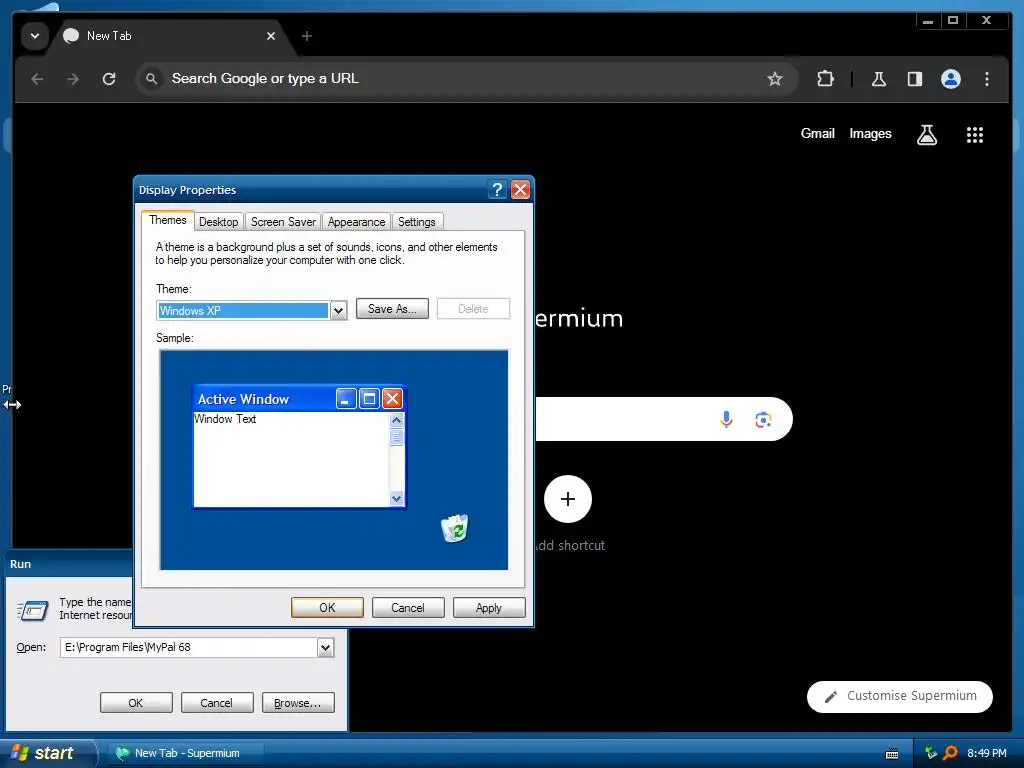Viewport: 1024px width, 768px height.
Task: Open the toolbar experiments flask icon
Action: [879, 79]
